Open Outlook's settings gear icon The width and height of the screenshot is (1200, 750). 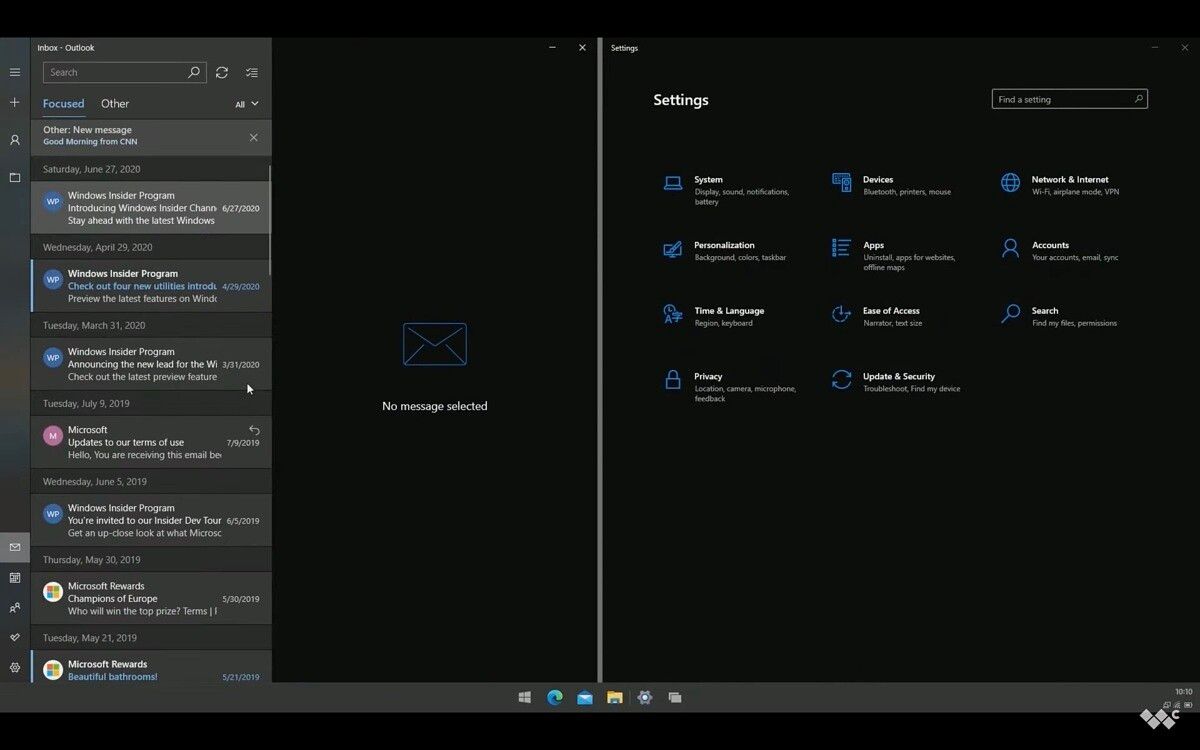14,667
